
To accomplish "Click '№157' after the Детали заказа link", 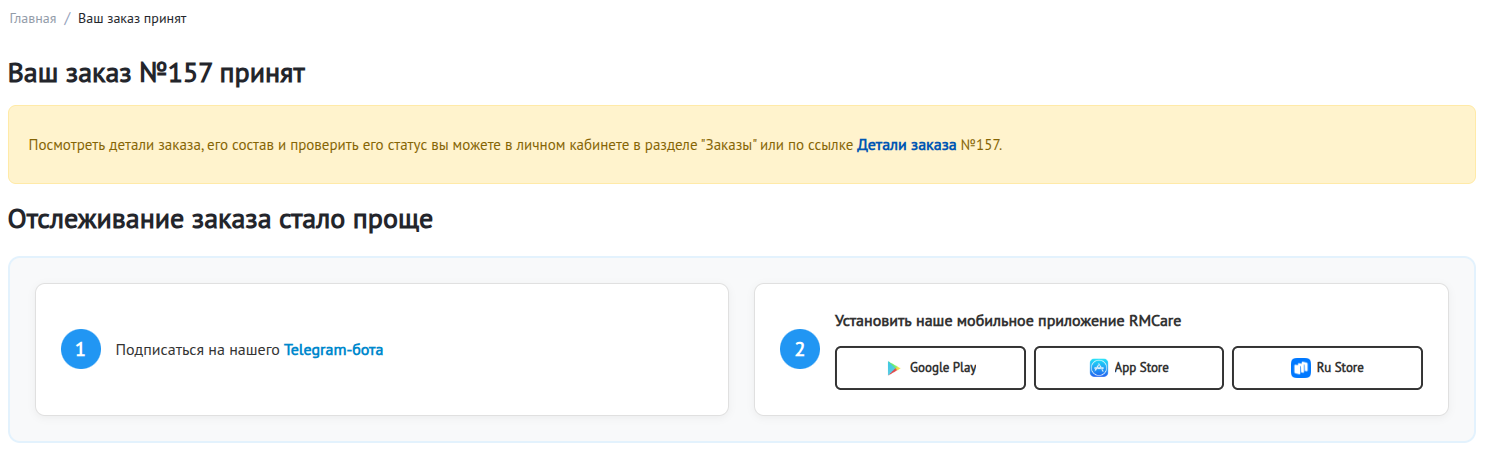I will (x=979, y=145).
